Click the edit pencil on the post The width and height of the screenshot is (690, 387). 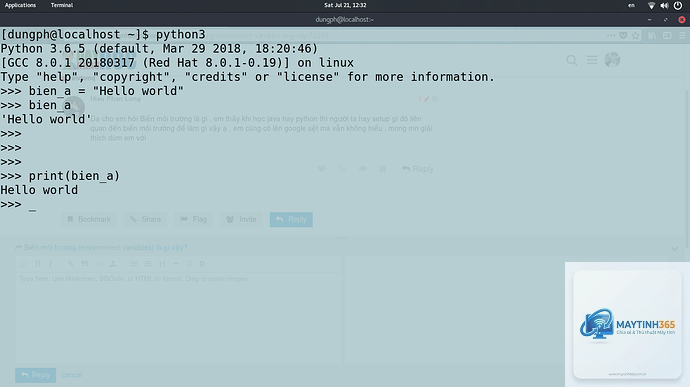click(426, 100)
